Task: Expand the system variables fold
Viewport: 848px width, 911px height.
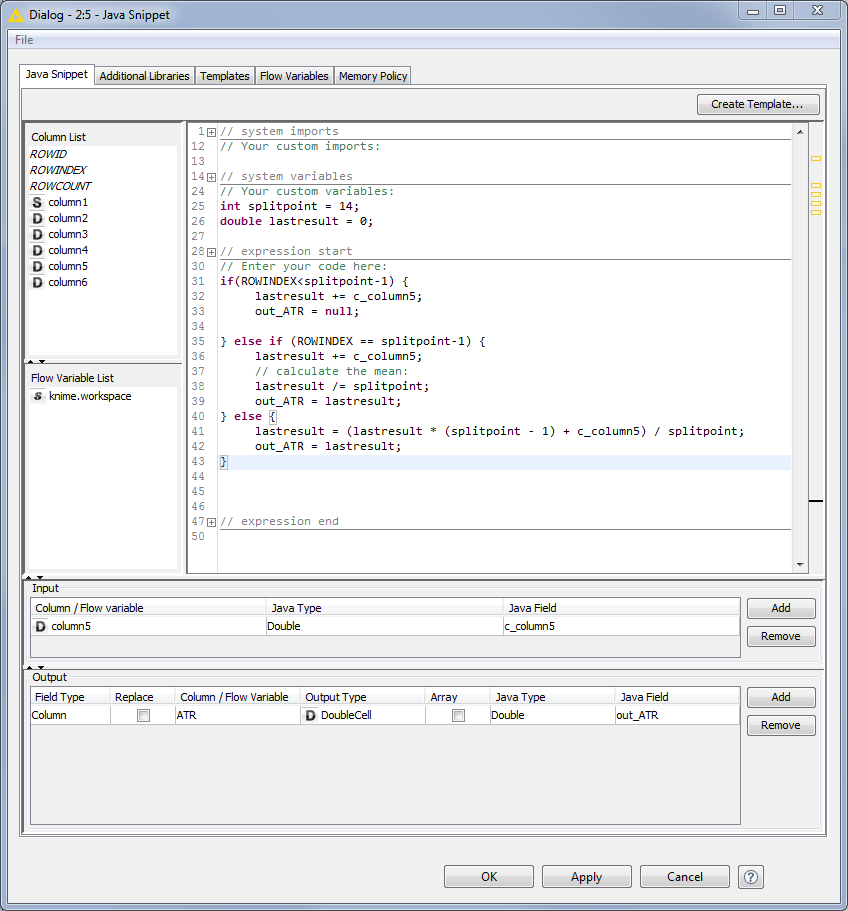Action: point(211,177)
